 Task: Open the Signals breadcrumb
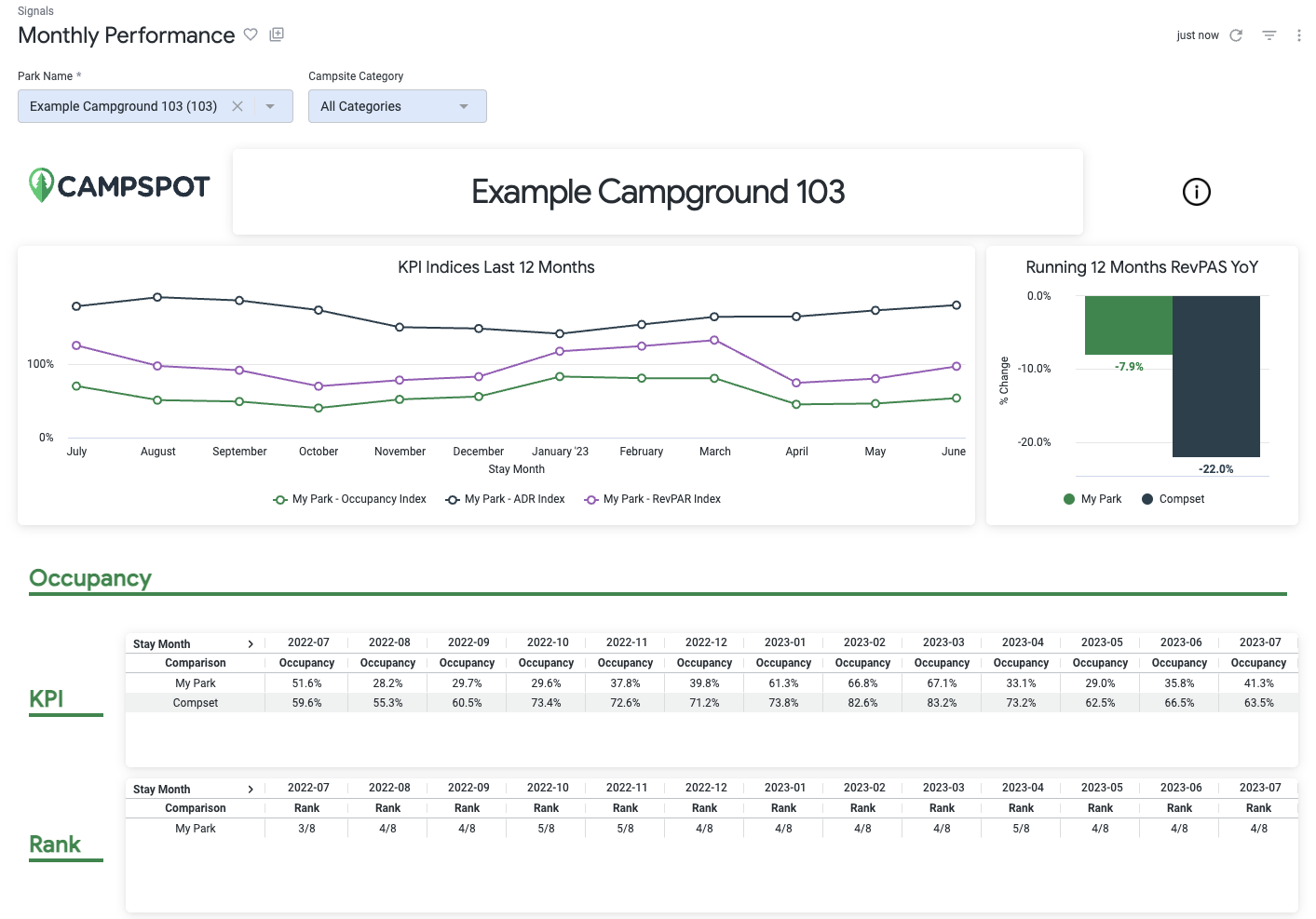35,10
